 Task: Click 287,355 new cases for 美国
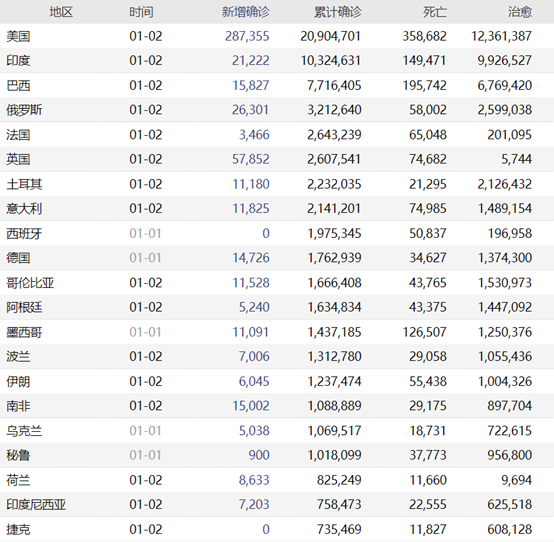(x=247, y=36)
